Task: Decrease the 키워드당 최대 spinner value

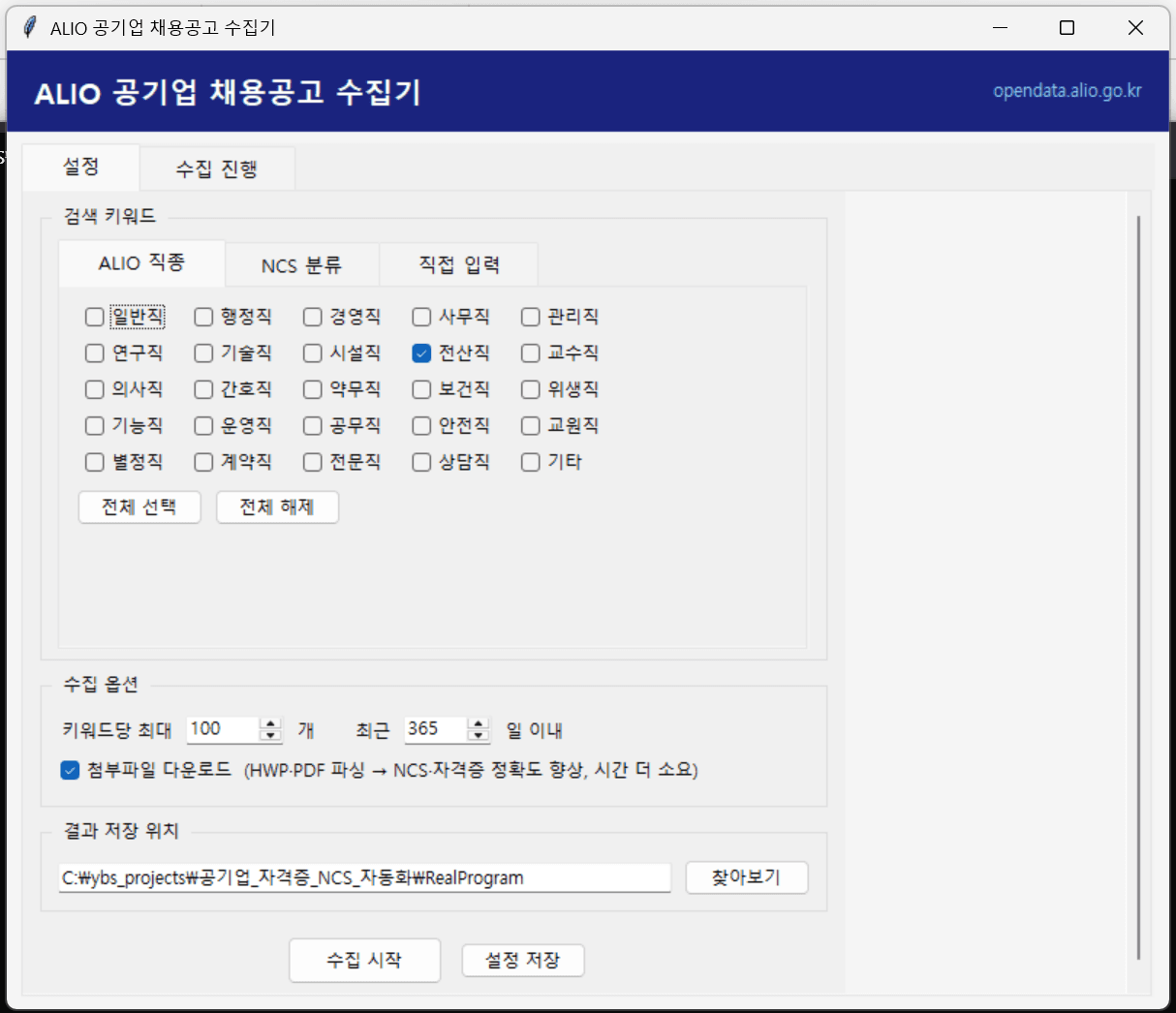Action: 271,735
